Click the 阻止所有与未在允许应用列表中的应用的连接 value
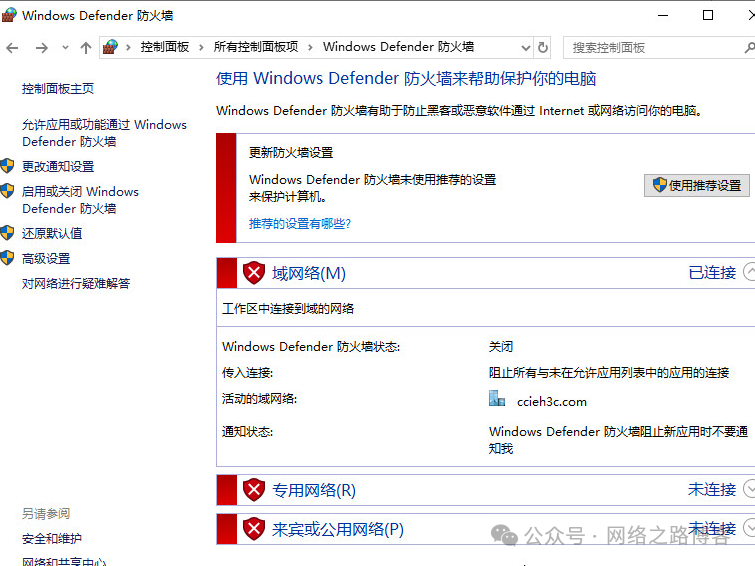The image size is (755, 566). tap(609, 373)
